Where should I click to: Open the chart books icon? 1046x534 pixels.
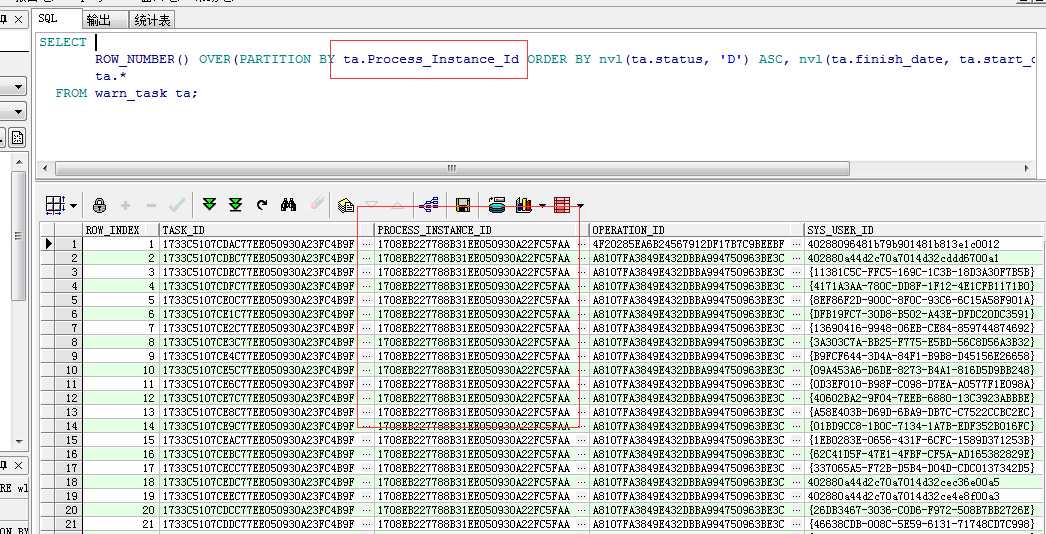click(524, 205)
